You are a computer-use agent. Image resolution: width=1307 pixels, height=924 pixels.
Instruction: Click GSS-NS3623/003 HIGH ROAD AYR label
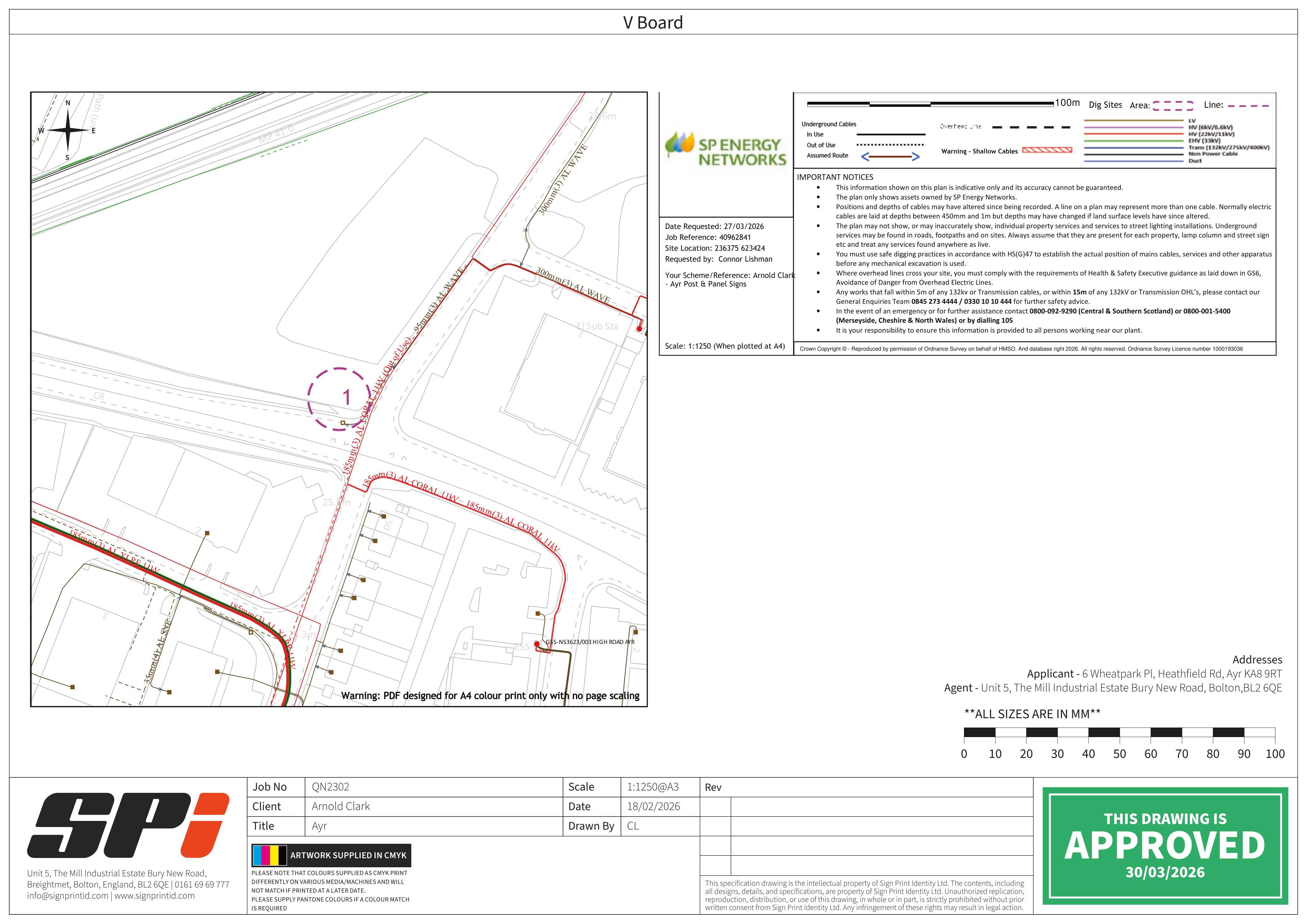point(590,642)
